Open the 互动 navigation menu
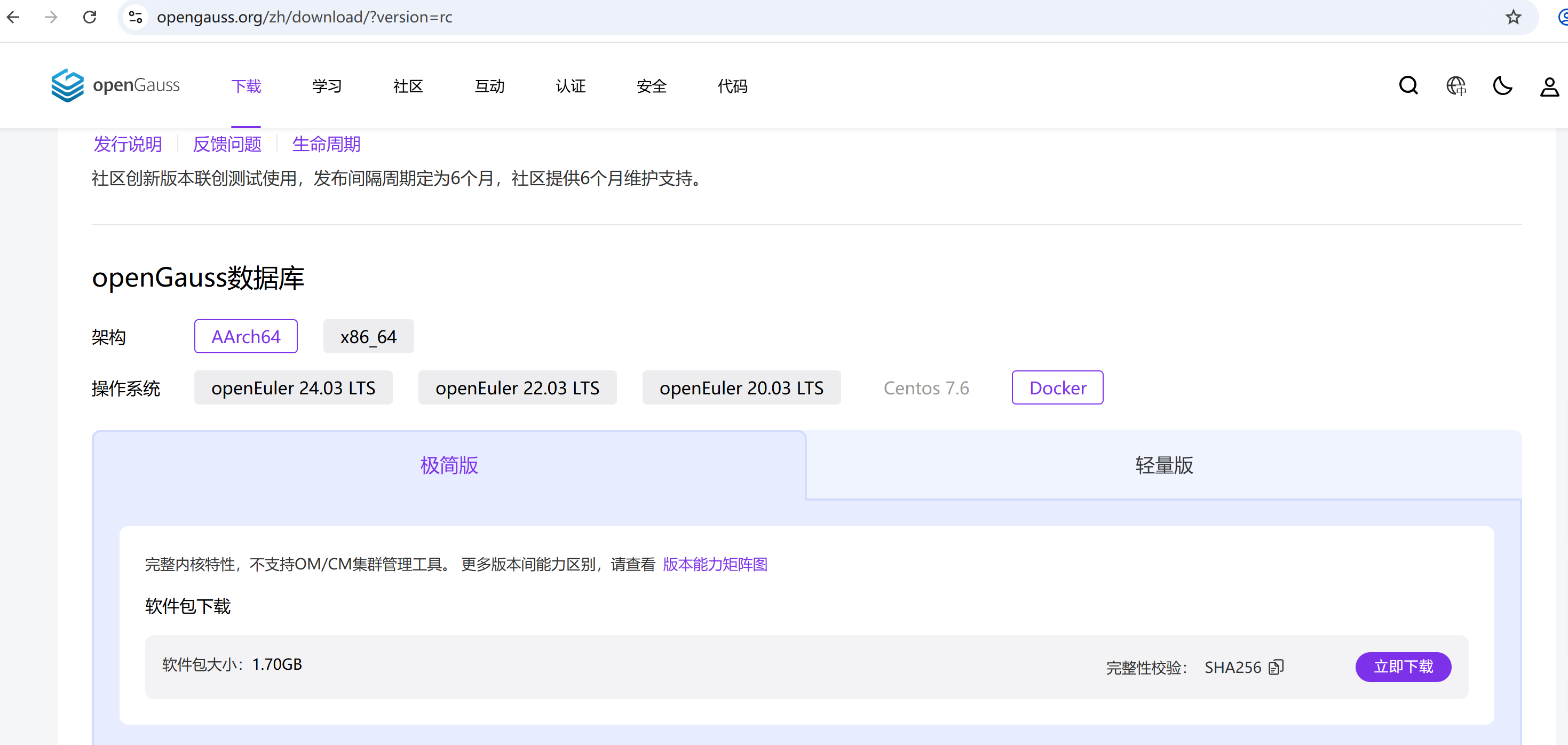The height and width of the screenshot is (745, 1568). (489, 86)
